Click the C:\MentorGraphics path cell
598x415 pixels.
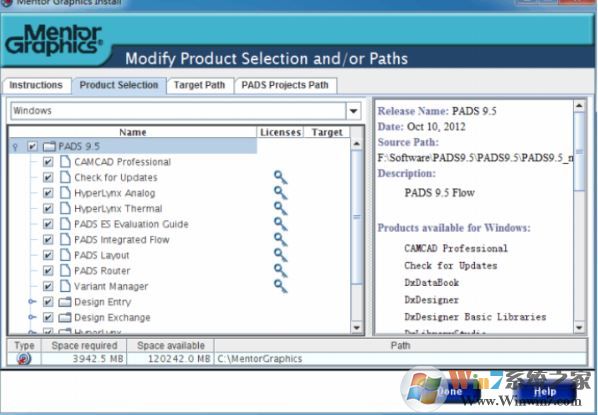pyautogui.click(x=401, y=359)
